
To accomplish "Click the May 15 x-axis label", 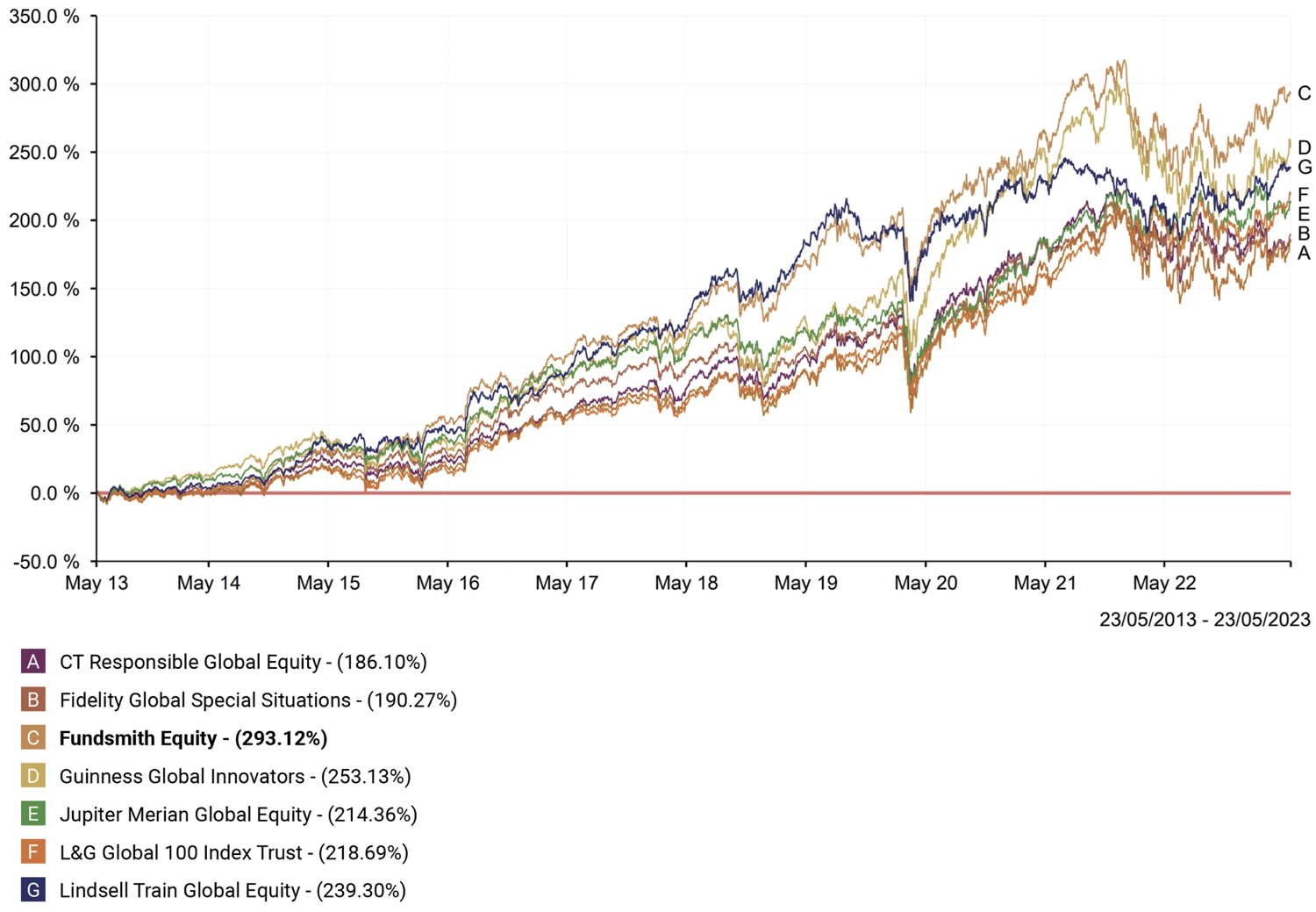I will [x=328, y=583].
